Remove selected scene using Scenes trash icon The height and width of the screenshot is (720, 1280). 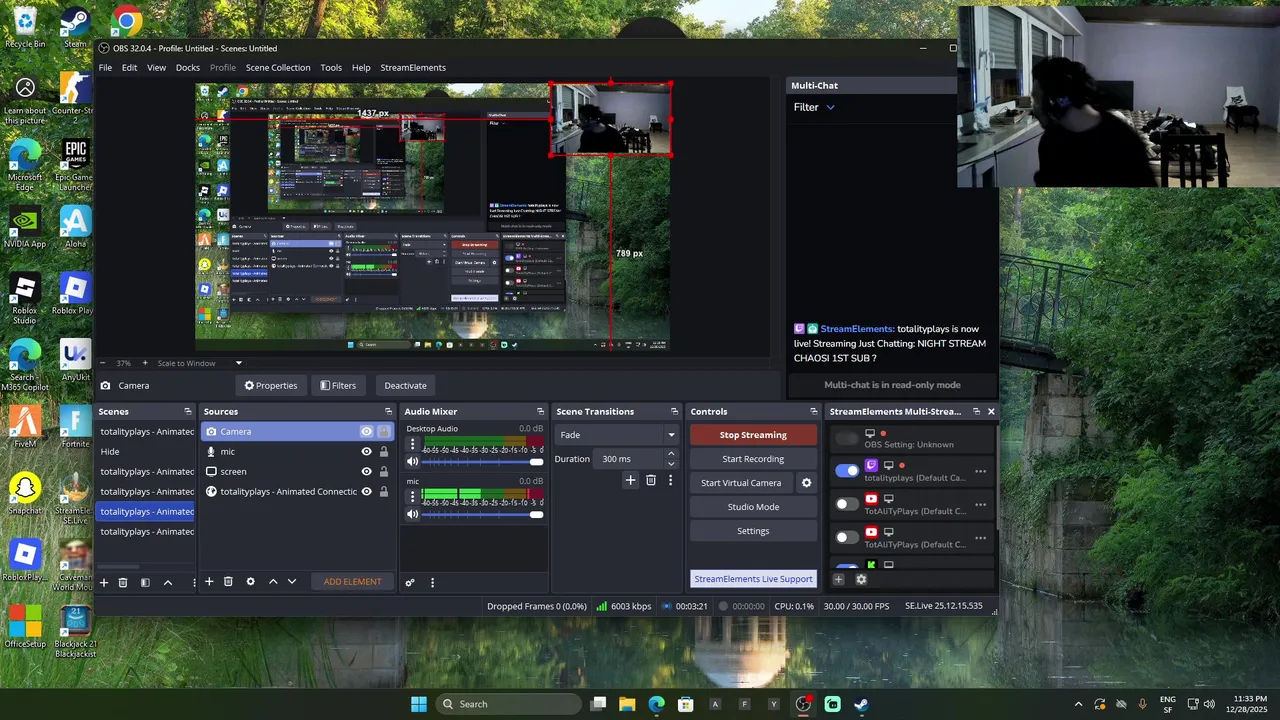coord(123,582)
